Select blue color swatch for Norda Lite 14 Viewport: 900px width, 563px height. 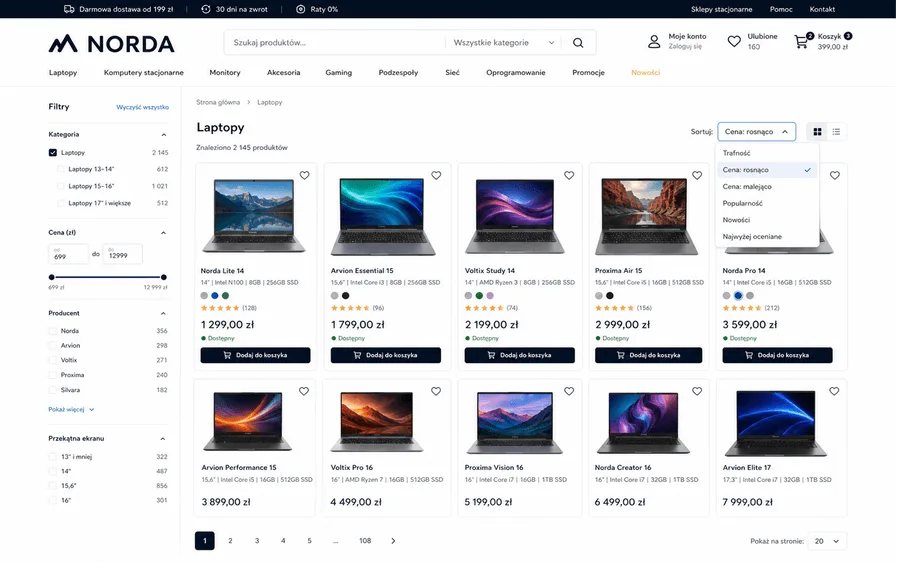(215, 296)
